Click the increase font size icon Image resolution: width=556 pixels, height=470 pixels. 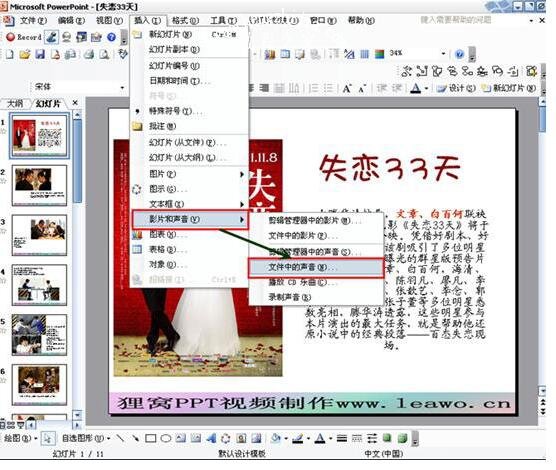347,88
